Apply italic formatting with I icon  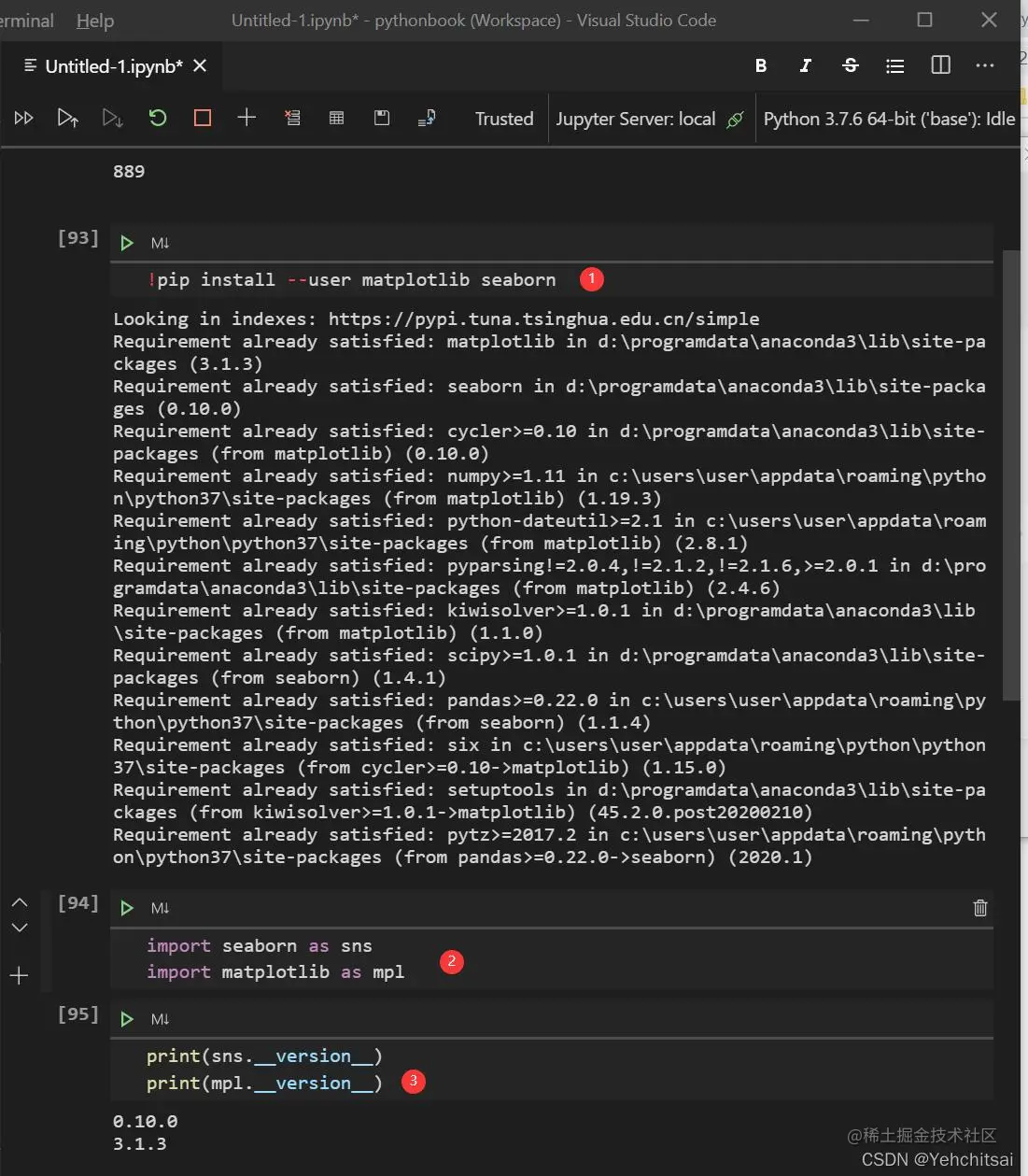point(805,65)
